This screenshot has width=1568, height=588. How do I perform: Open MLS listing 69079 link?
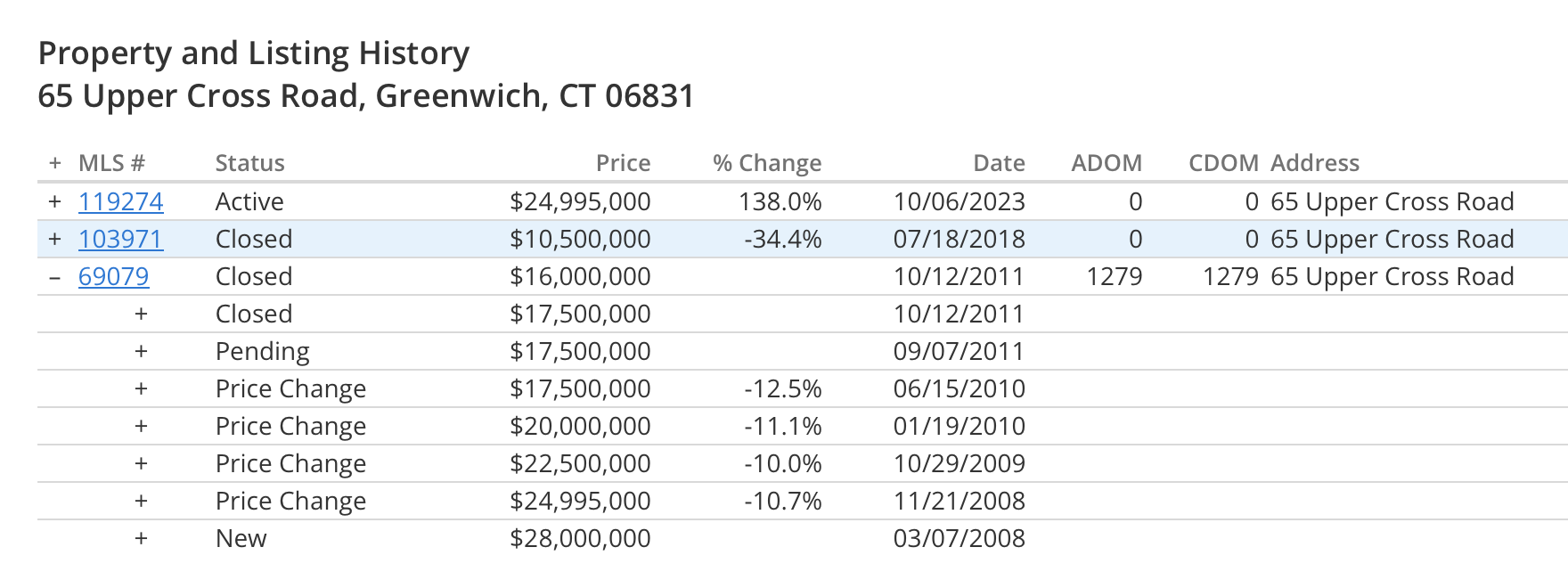(114, 276)
